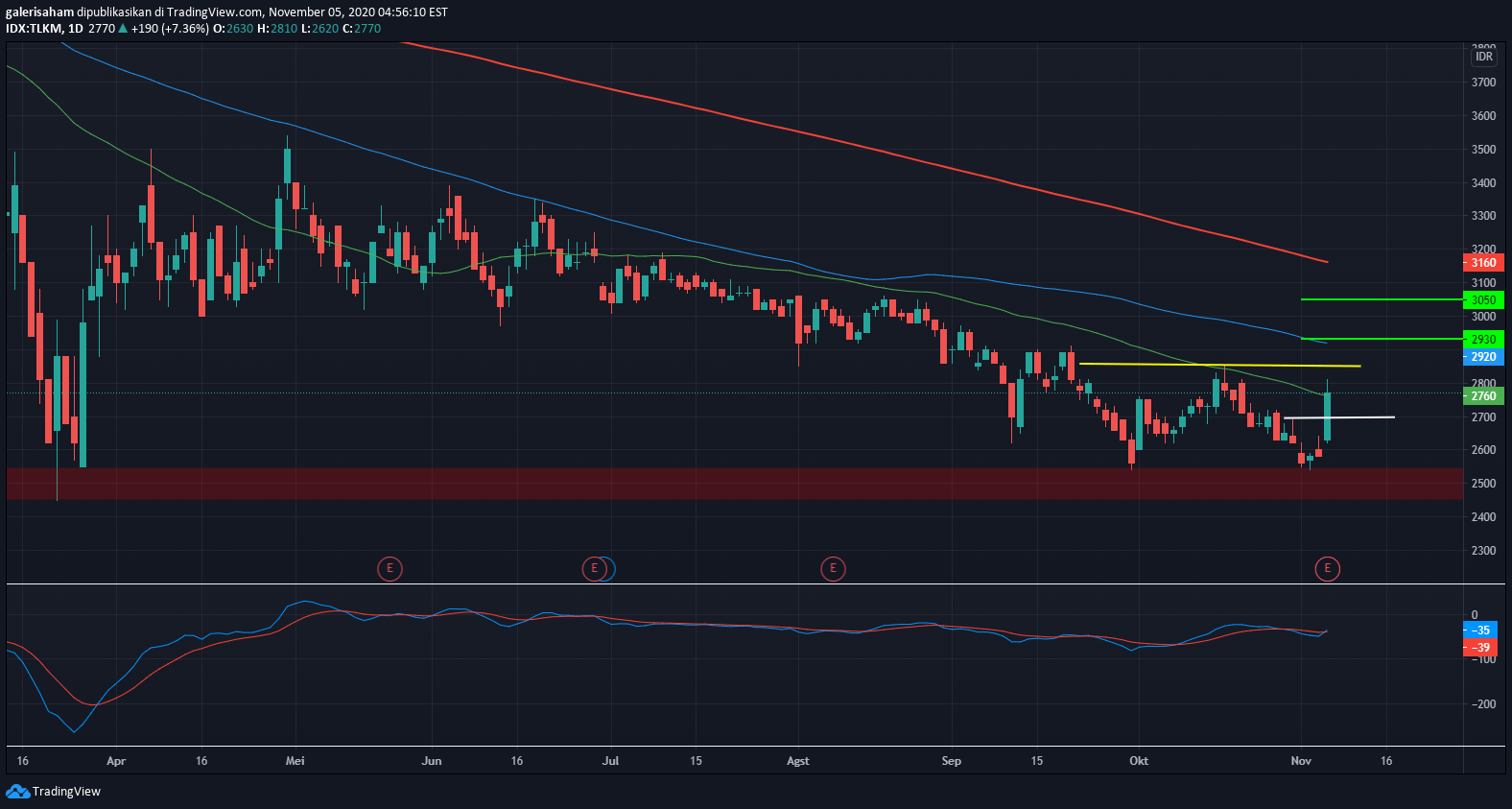Click the 2700 price axis label

(1483, 417)
